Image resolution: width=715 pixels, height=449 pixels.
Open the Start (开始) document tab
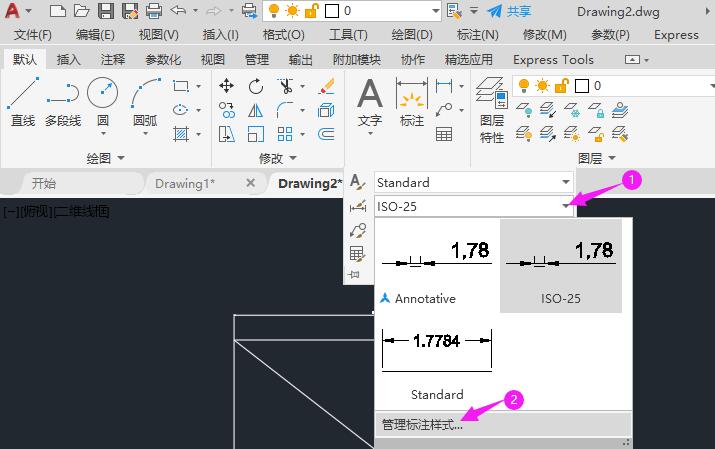pos(44,184)
